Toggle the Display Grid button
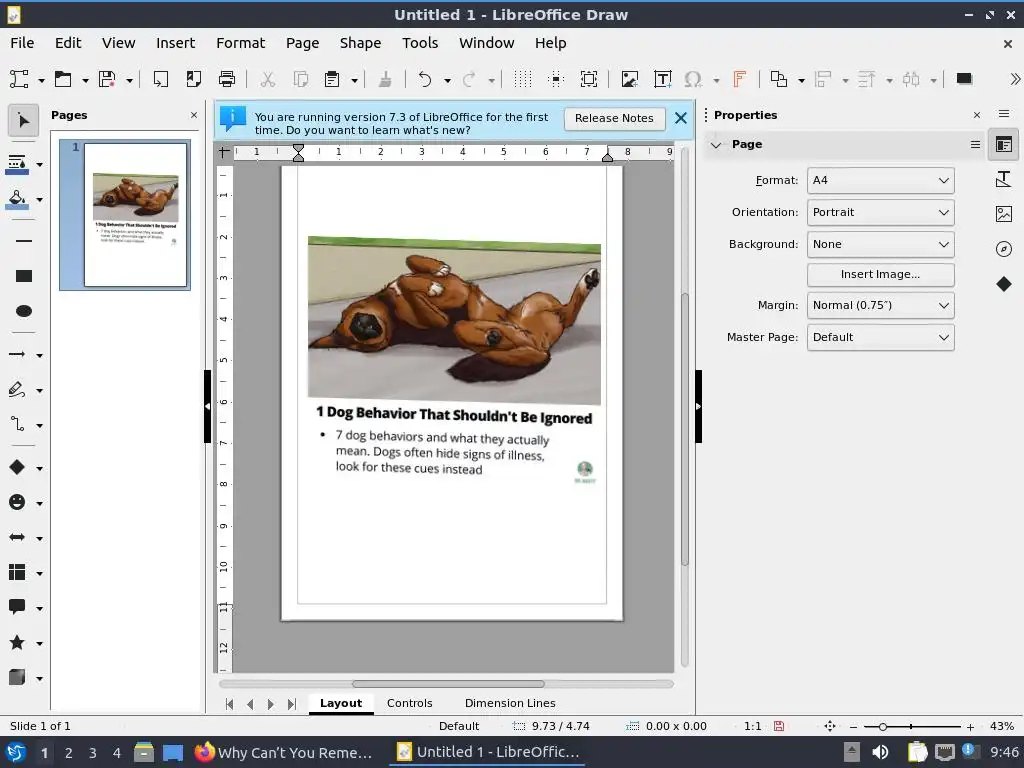The height and width of the screenshot is (768, 1024). (x=522, y=79)
